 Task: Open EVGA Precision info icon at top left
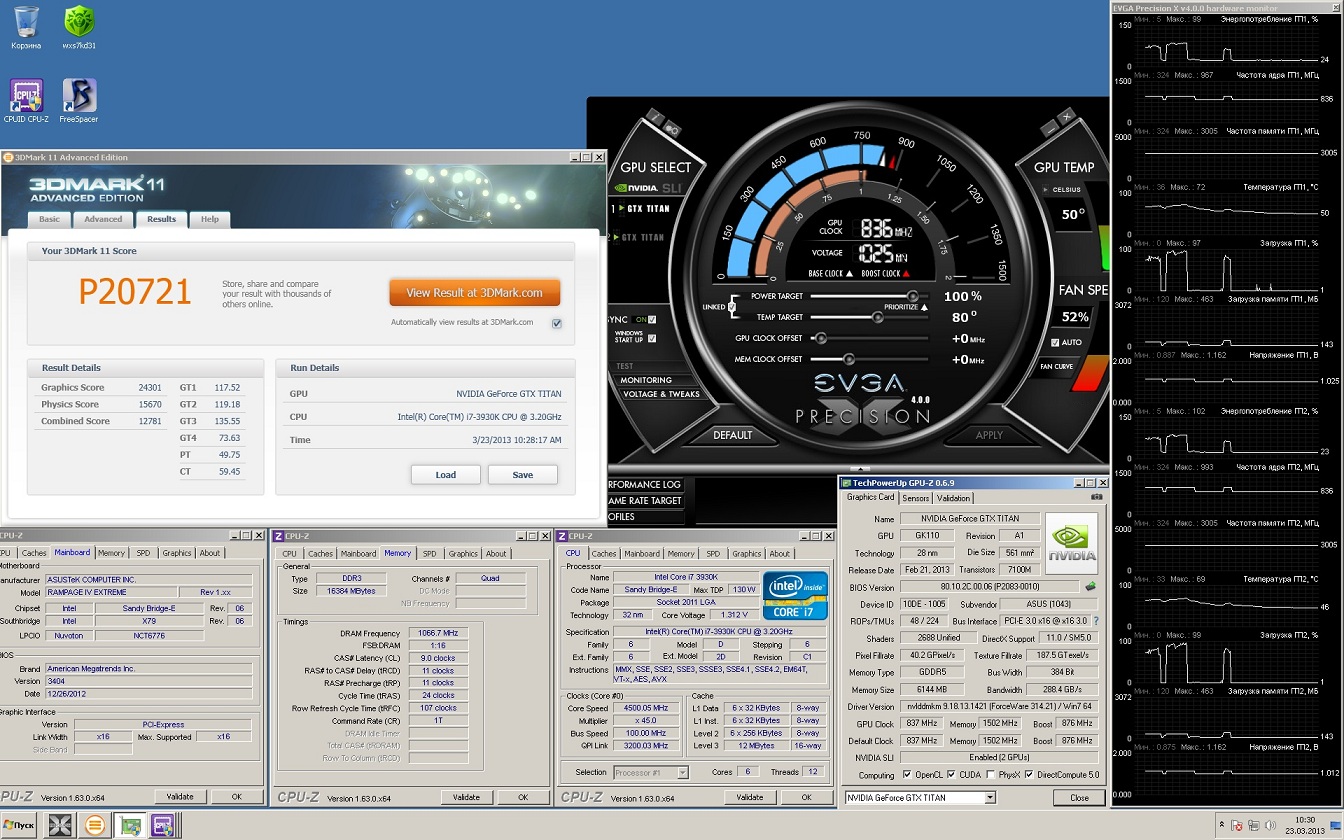[x=655, y=117]
